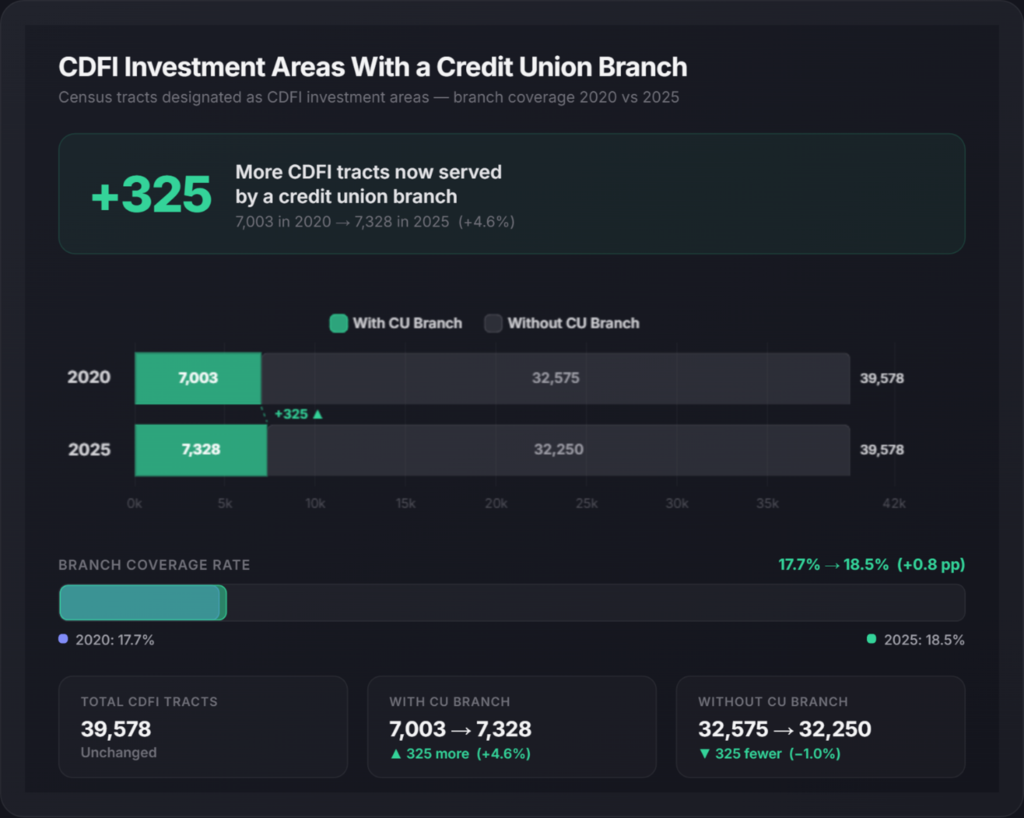Click the down arrow beside 325 fewer

pos(704,754)
